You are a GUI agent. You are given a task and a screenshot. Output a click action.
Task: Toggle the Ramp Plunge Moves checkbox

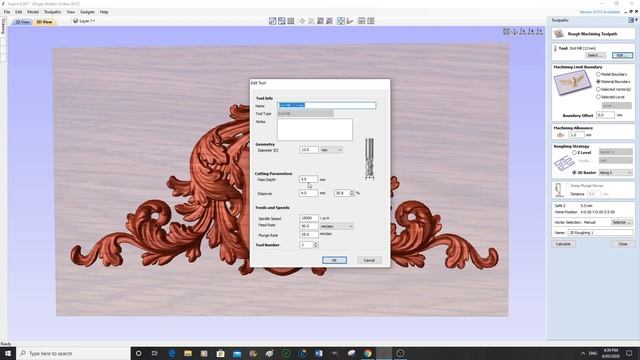[x=568, y=186]
